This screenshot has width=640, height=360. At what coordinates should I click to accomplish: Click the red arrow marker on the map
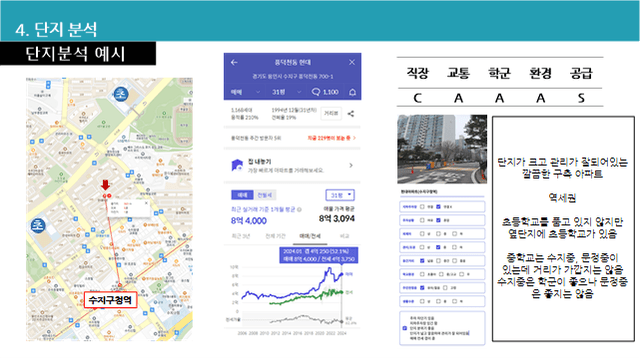[x=105, y=185]
